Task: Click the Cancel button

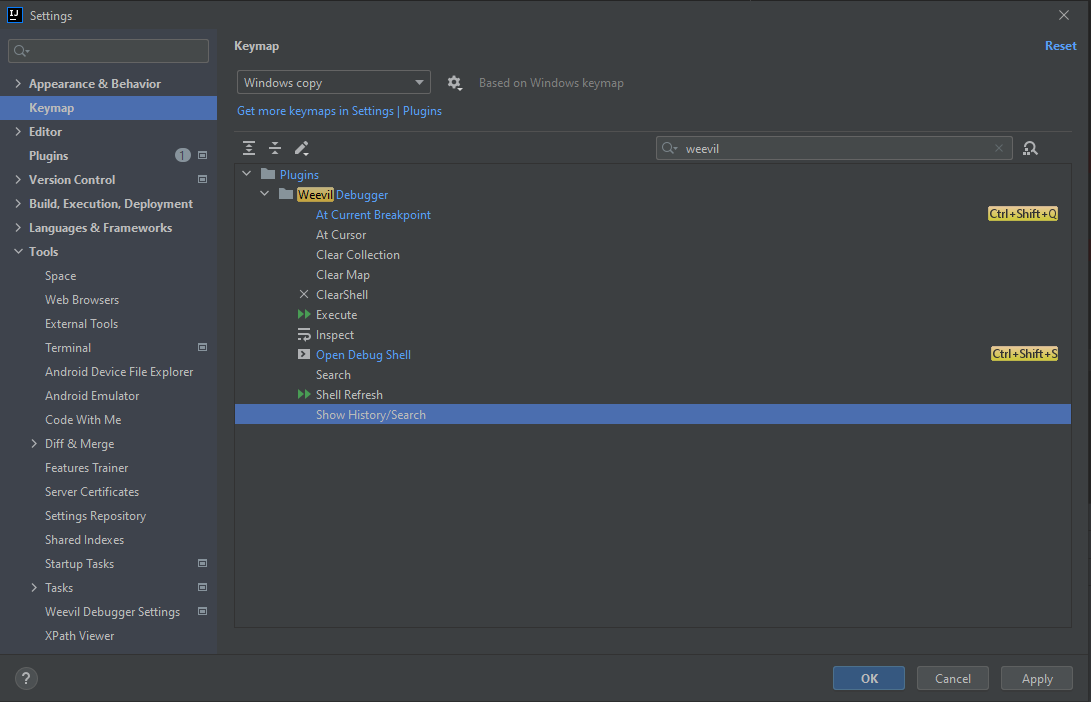Action: click(953, 678)
